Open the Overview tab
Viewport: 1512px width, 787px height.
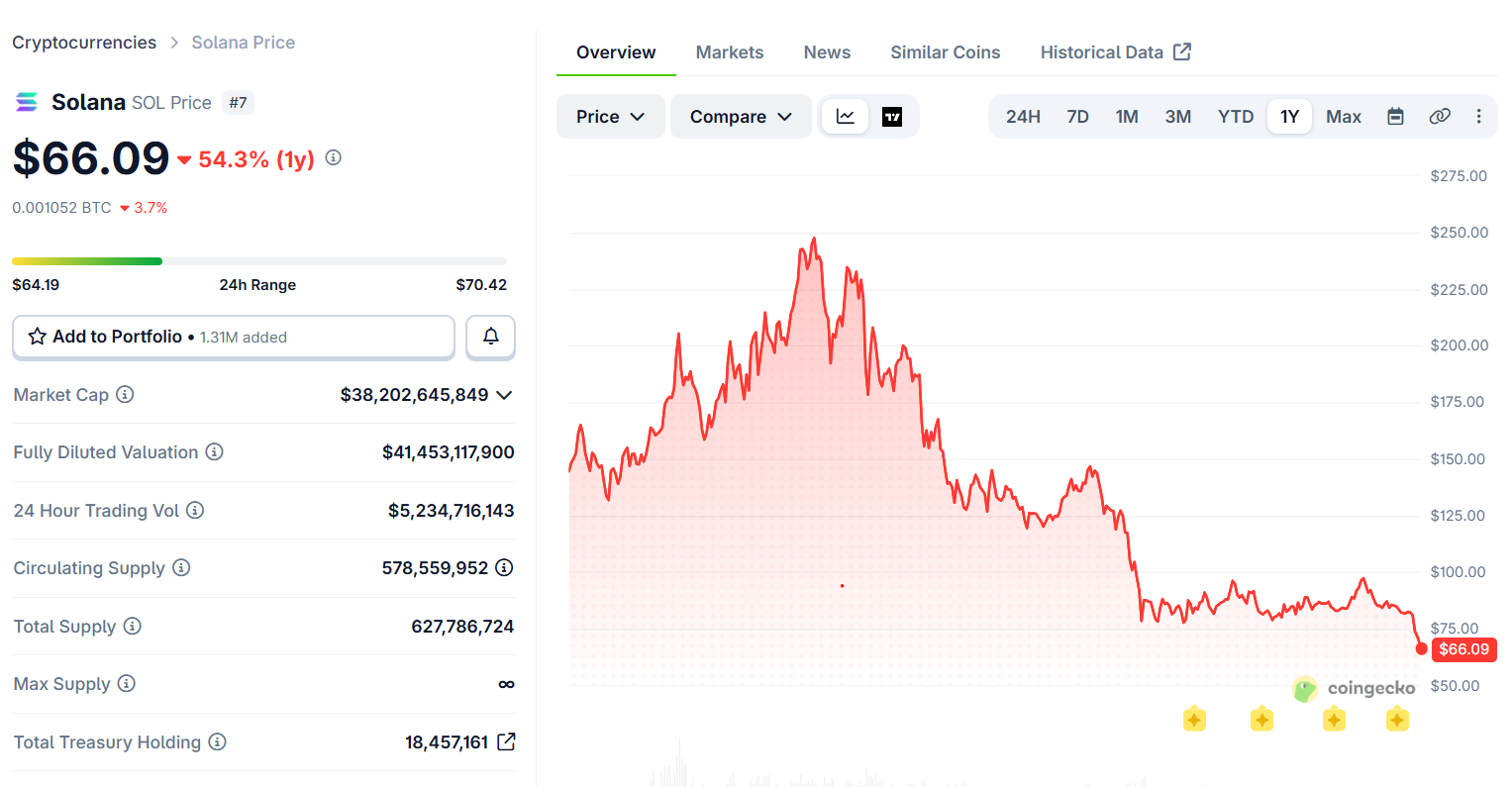pos(616,52)
